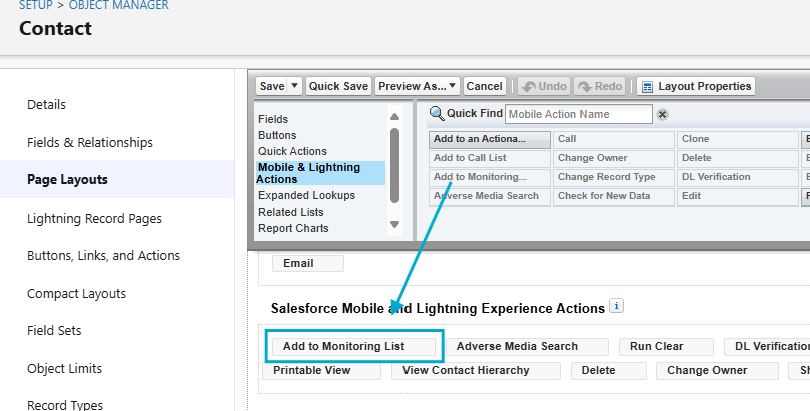Select Change Record Type palette item
This screenshot has width=810, height=411.
(x=614, y=178)
